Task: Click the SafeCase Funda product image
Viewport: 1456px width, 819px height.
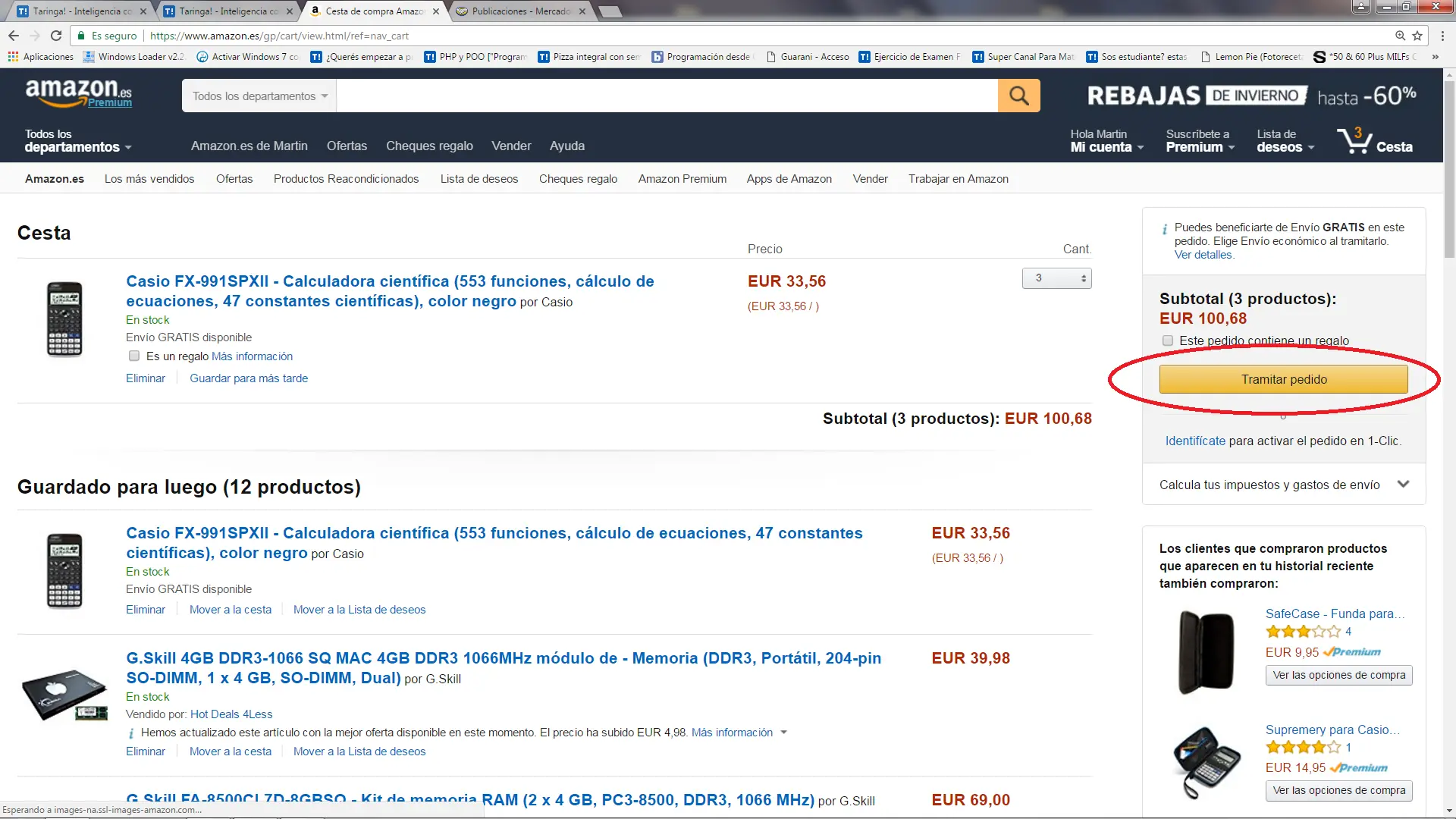Action: click(x=1206, y=651)
